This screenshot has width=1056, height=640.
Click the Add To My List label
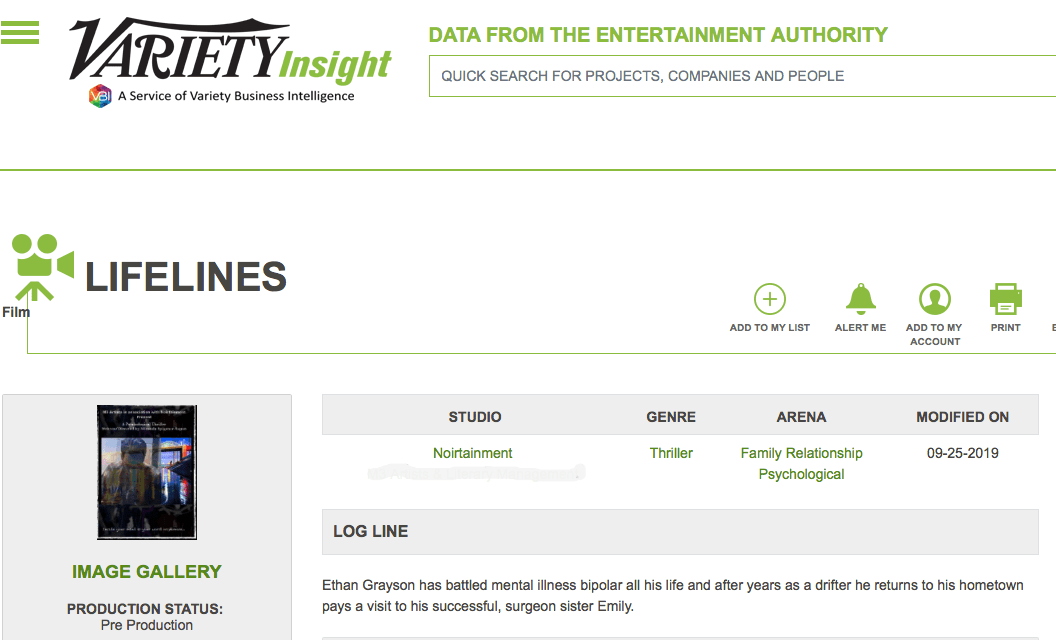point(769,328)
